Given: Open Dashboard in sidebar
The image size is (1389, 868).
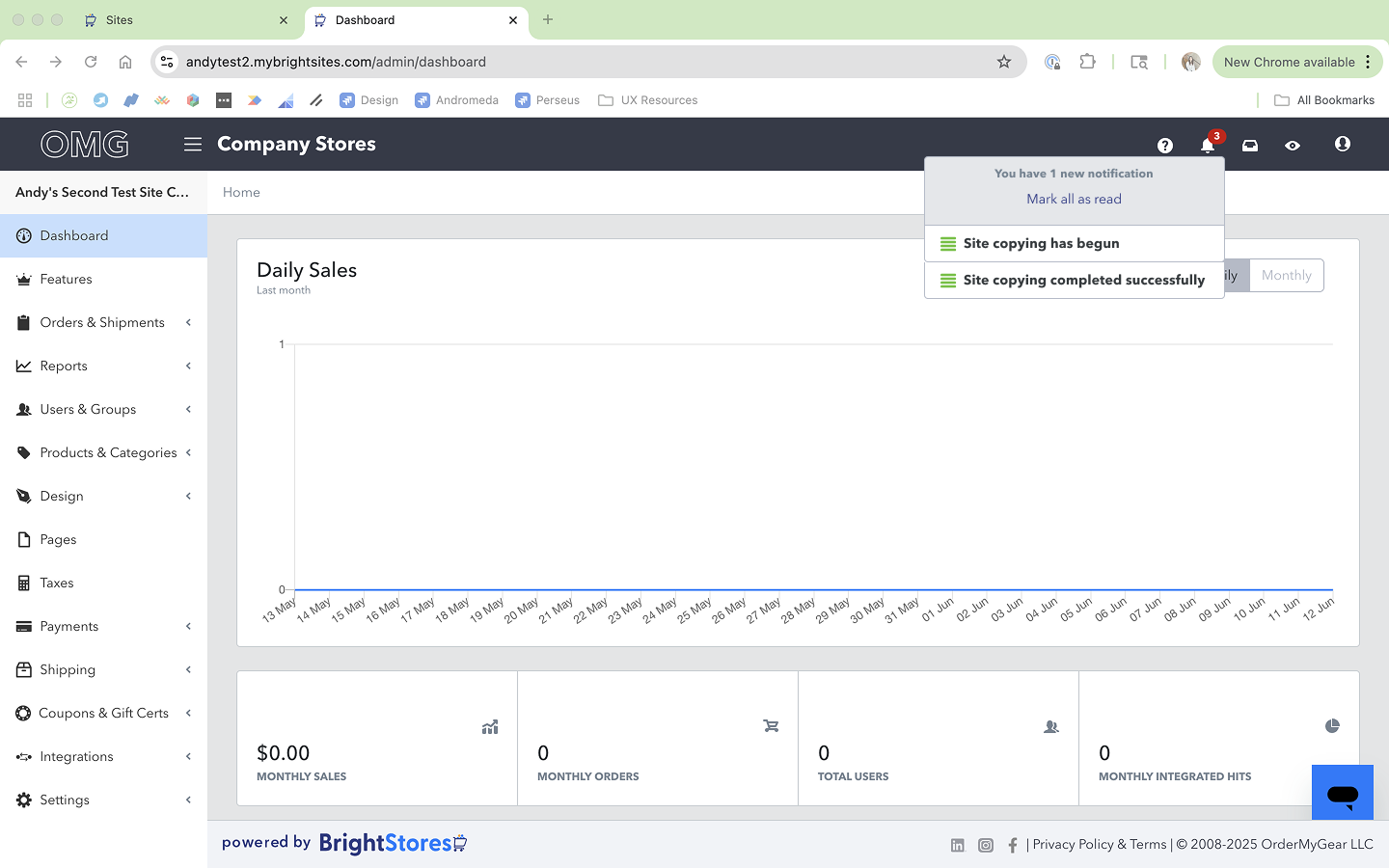Looking at the screenshot, I should tap(103, 235).
